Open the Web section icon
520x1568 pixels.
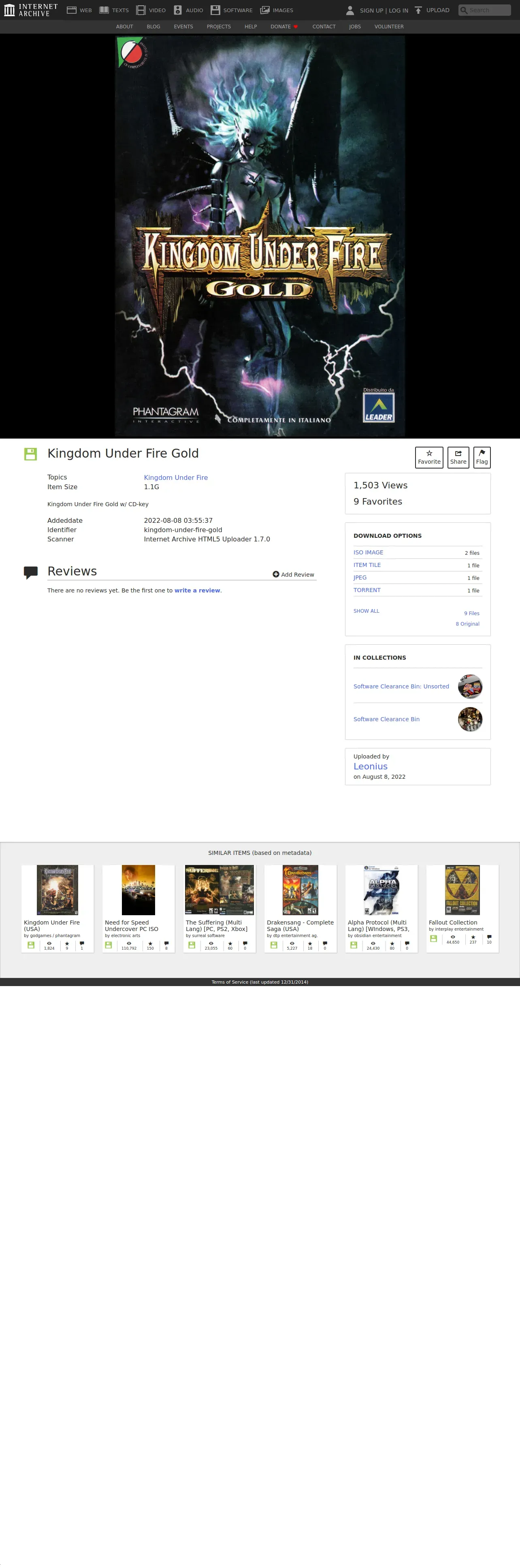[x=71, y=11]
